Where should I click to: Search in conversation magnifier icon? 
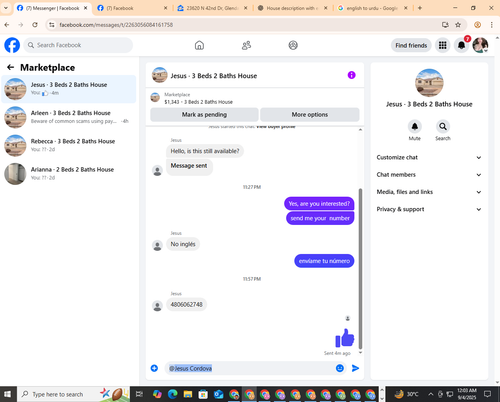443,126
